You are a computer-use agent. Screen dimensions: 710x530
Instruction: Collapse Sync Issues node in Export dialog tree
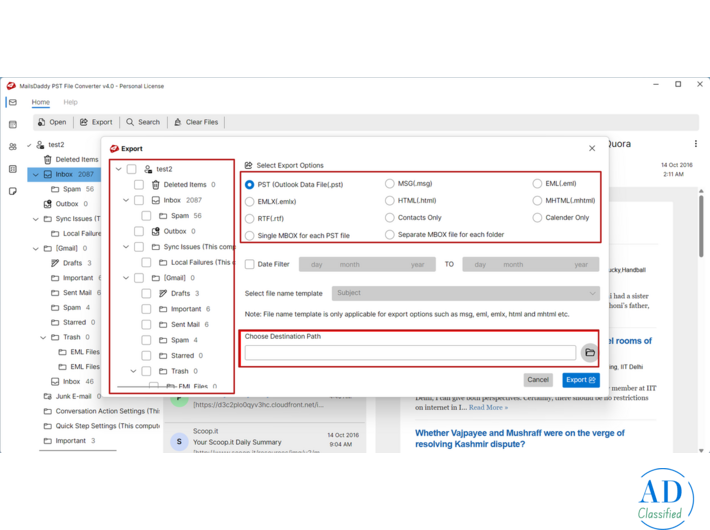[126, 247]
